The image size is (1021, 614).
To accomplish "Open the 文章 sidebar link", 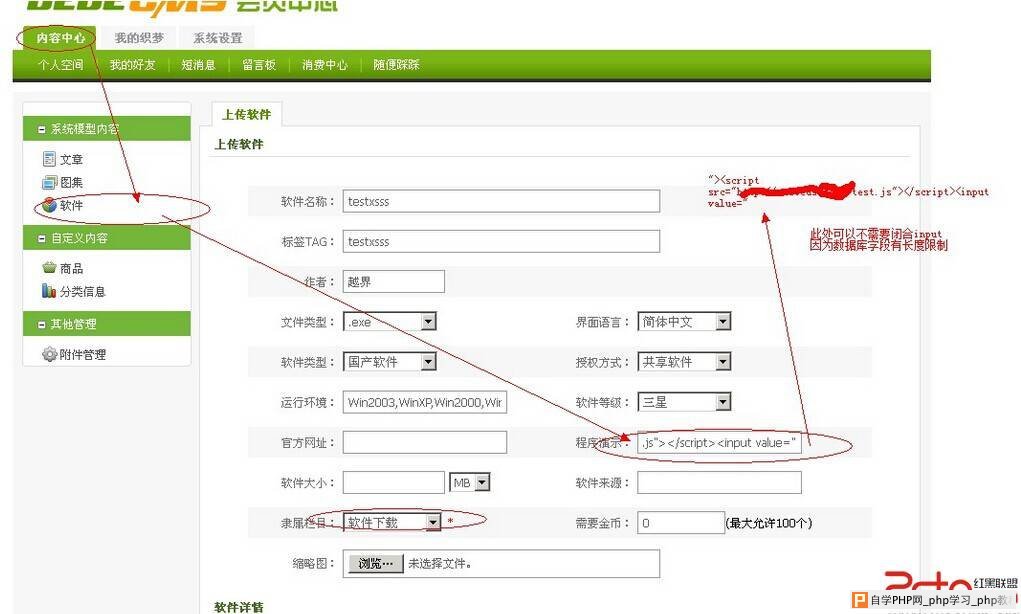I will tap(72, 160).
